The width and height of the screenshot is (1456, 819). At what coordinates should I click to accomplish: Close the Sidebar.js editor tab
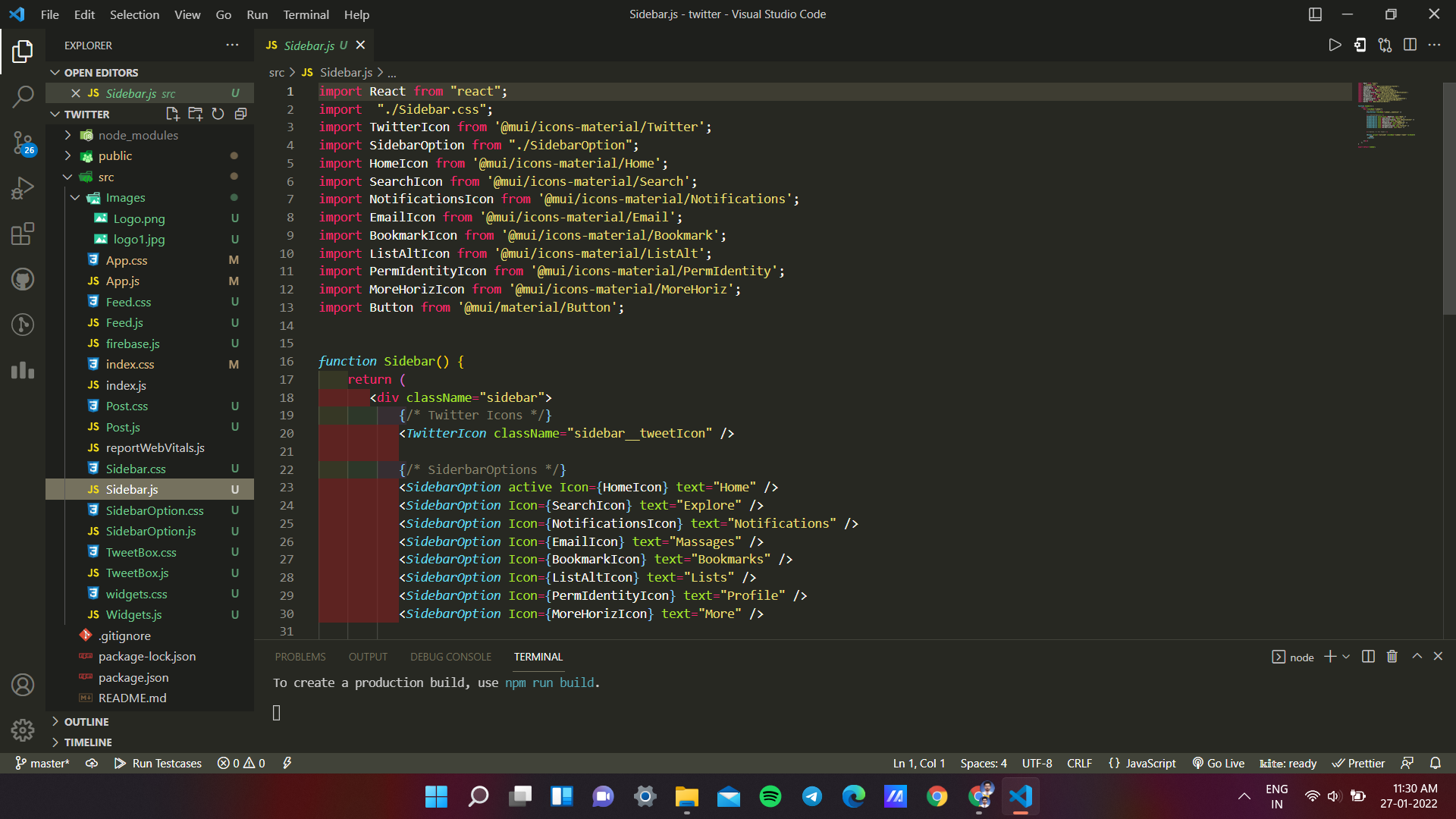coord(361,45)
